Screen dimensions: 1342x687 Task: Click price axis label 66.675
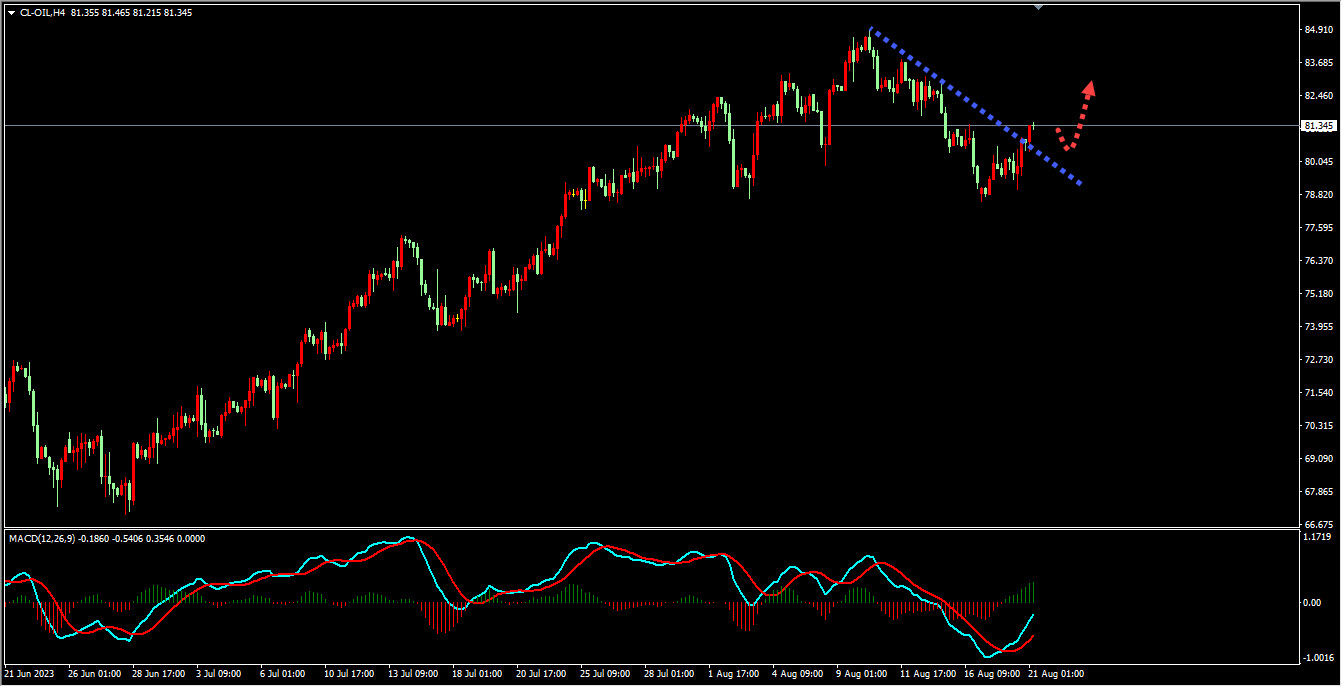[x=1320, y=525]
